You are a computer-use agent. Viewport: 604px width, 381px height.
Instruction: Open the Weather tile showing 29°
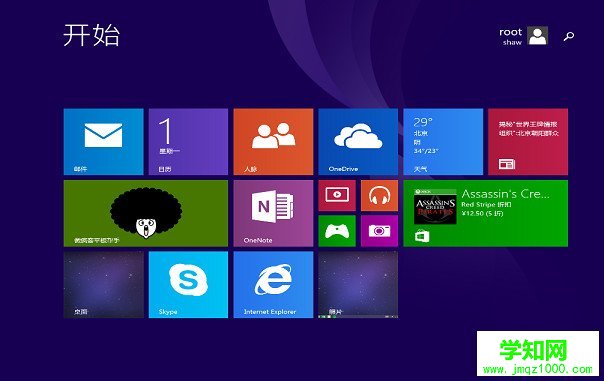tap(443, 142)
